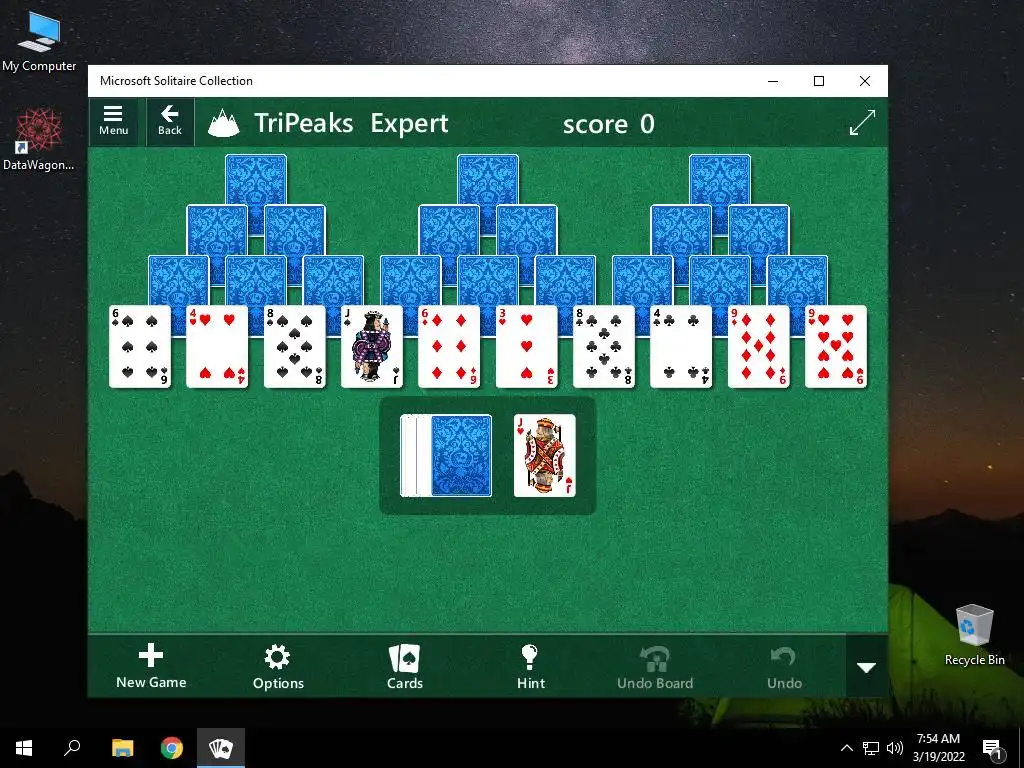Select the 4 of hearts card
Image resolution: width=1024 pixels, height=768 pixels.
pos(217,346)
